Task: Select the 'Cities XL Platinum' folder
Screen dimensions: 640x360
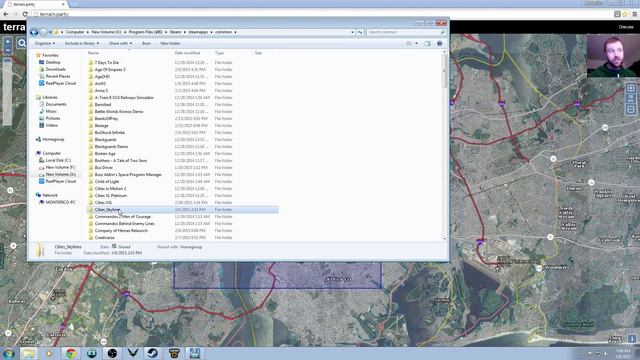Action: 111,196
